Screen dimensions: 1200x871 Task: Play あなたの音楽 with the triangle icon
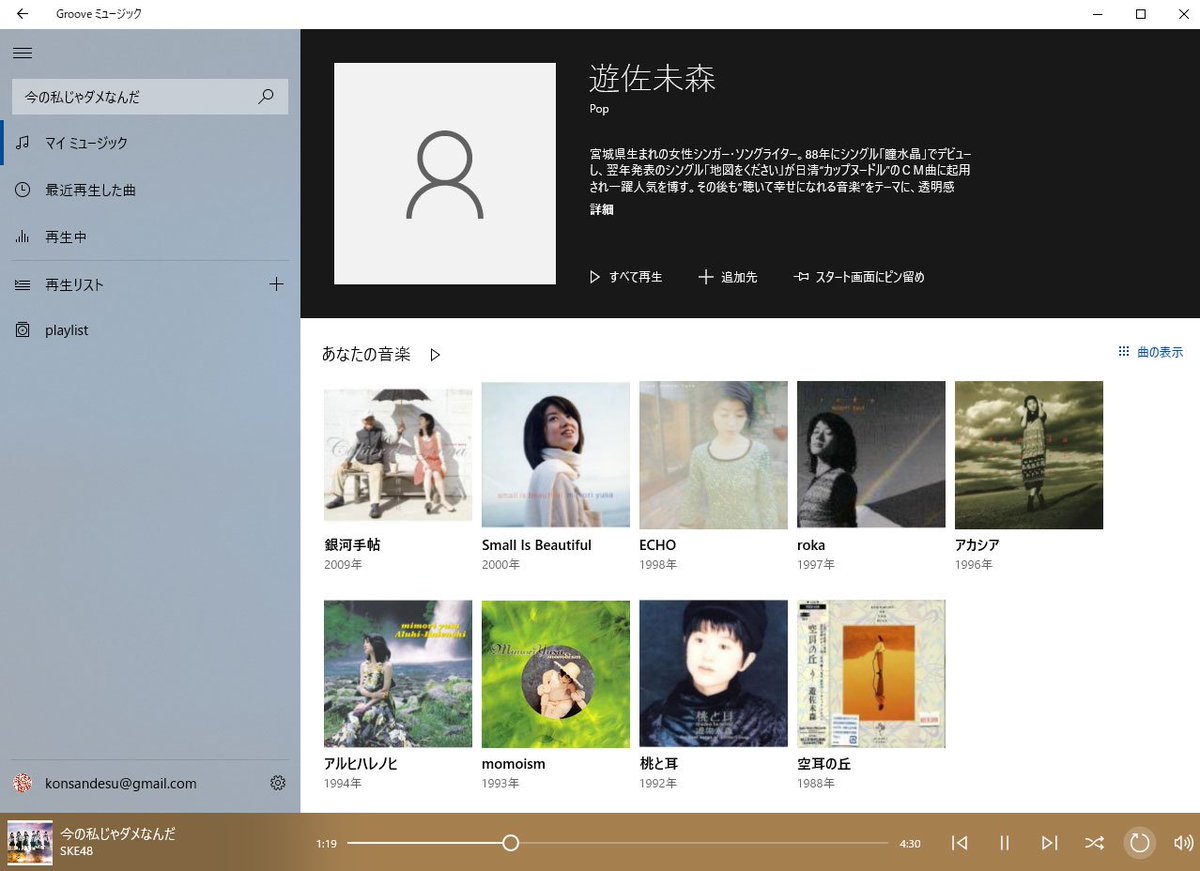(435, 354)
